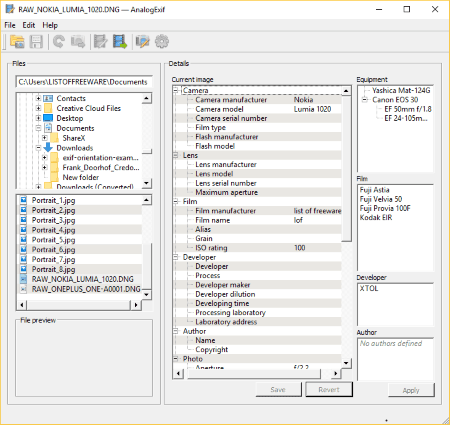The image size is (450, 425).
Task: Select Portrait_3.jpg in file list
Action: coord(53,220)
